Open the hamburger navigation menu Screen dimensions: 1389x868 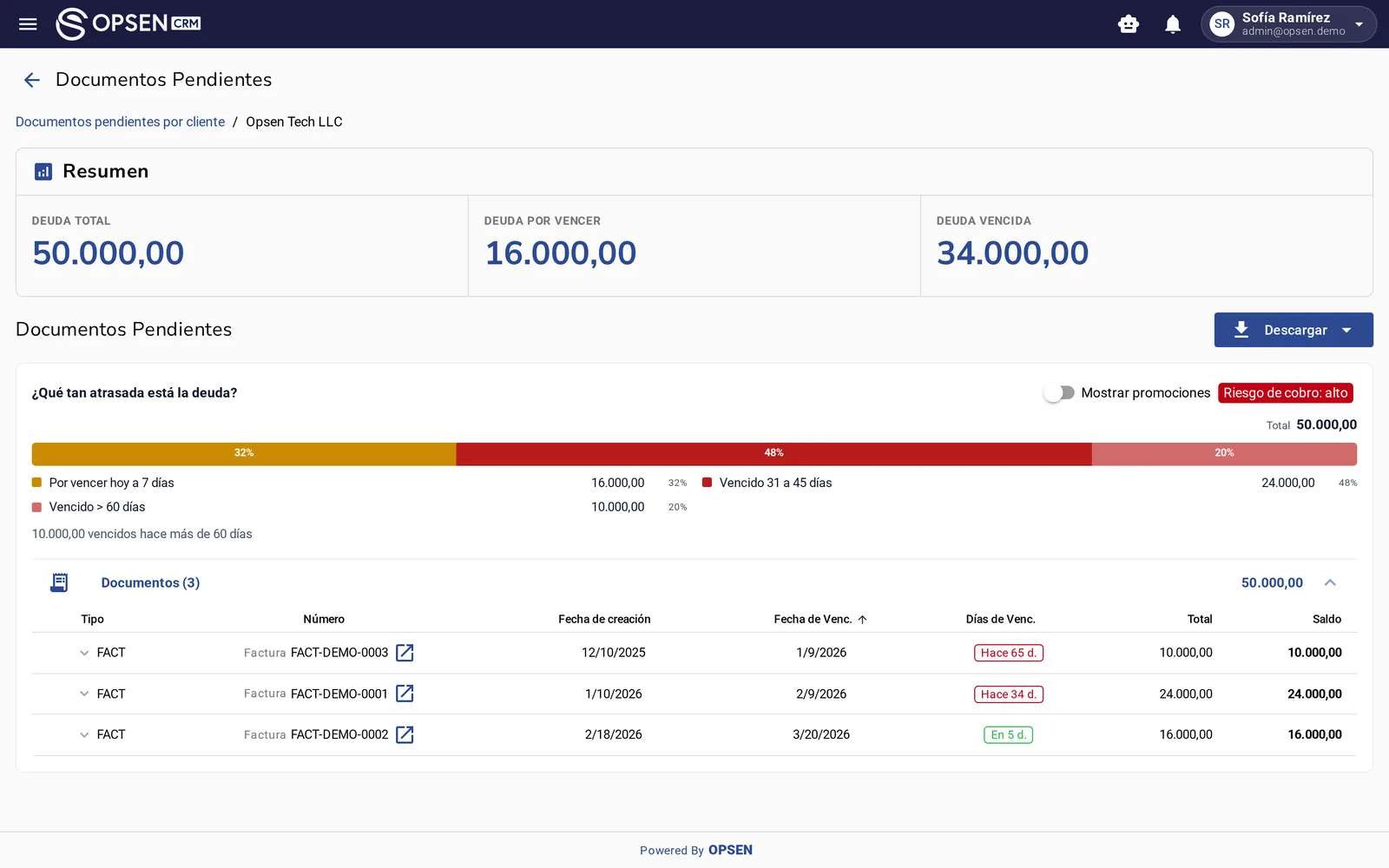click(x=28, y=24)
